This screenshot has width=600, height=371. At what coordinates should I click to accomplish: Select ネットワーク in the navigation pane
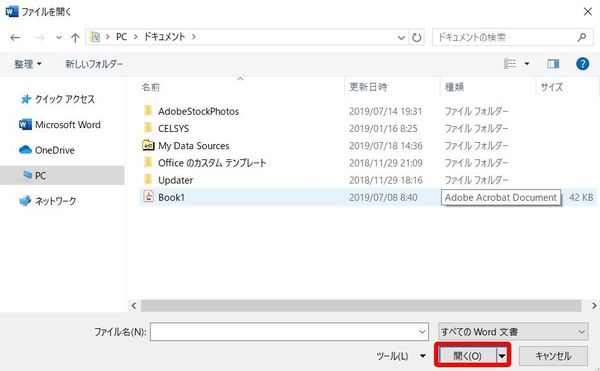click(x=48, y=201)
